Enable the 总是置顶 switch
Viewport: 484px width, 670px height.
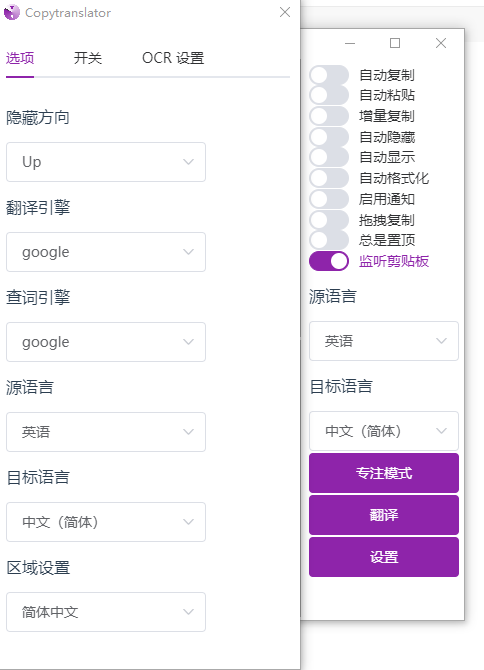[x=329, y=240]
